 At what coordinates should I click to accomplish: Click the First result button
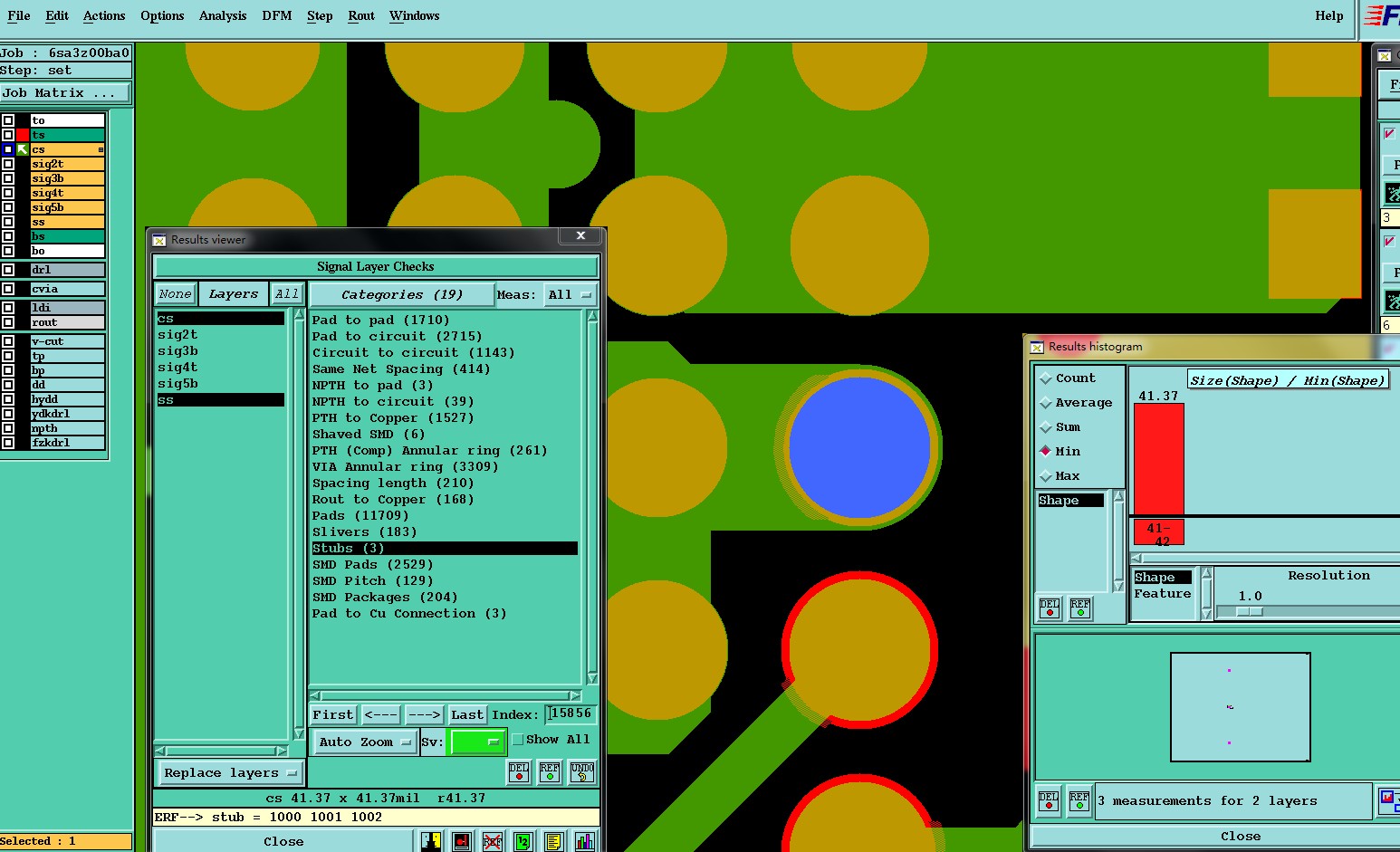pos(333,715)
